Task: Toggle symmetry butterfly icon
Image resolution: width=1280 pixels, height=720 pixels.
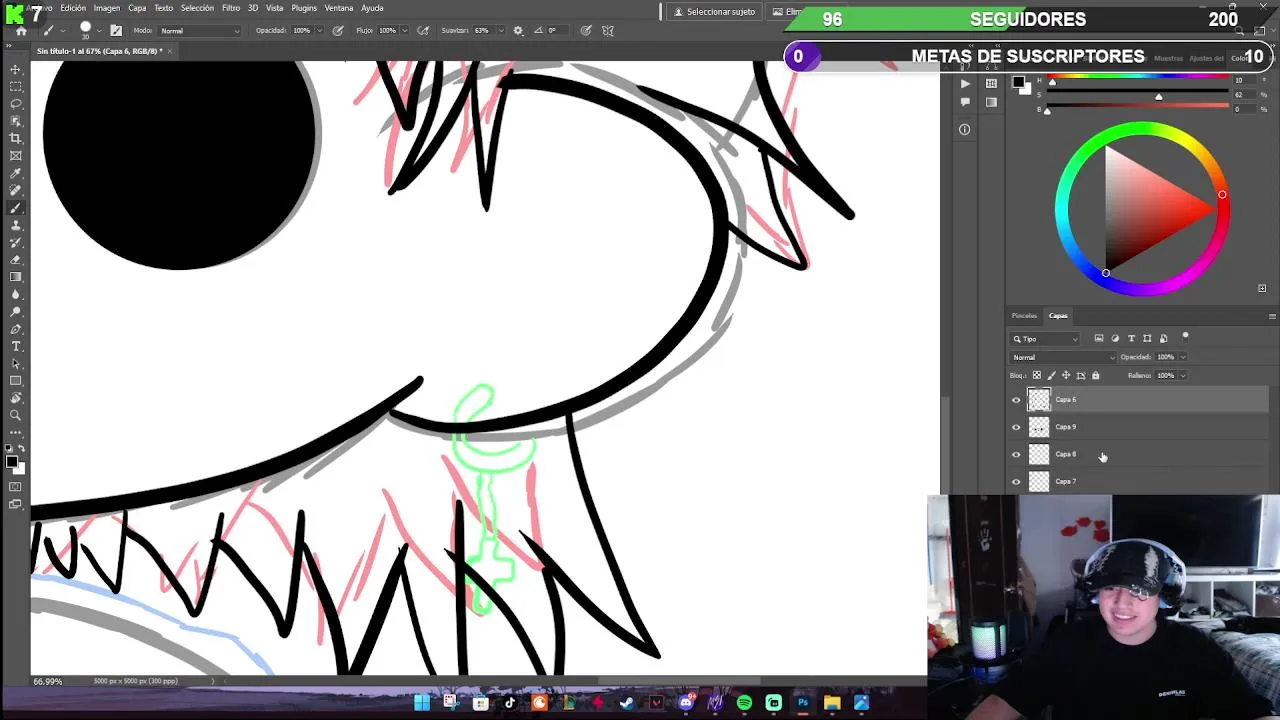Action: 608,31
